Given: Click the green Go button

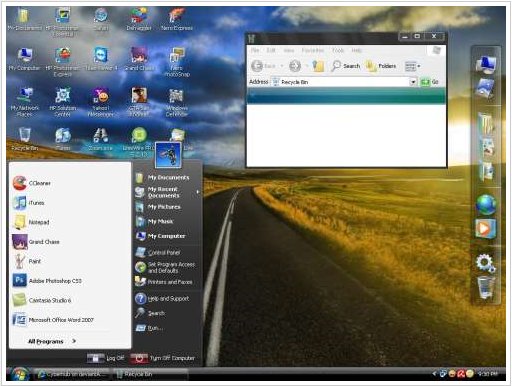Looking at the screenshot, I should pyautogui.click(x=429, y=82).
